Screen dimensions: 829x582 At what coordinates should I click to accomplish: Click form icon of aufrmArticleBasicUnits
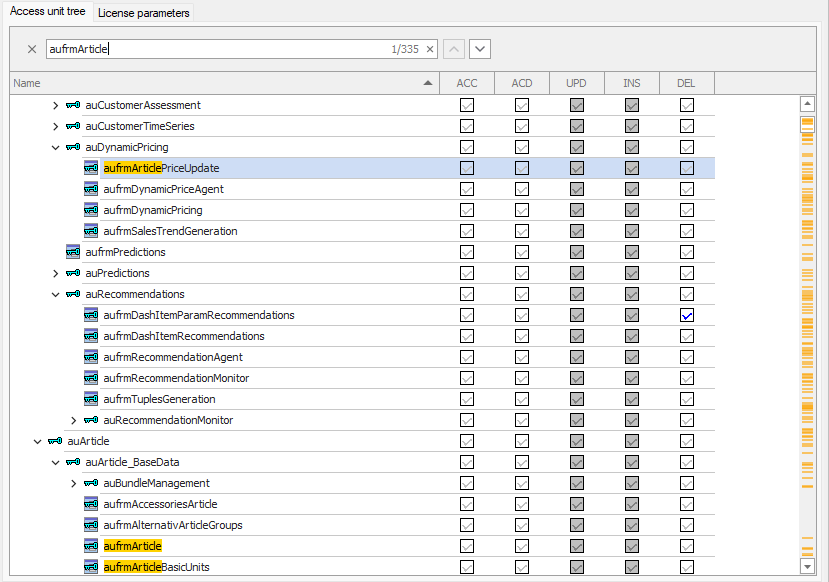point(91,567)
